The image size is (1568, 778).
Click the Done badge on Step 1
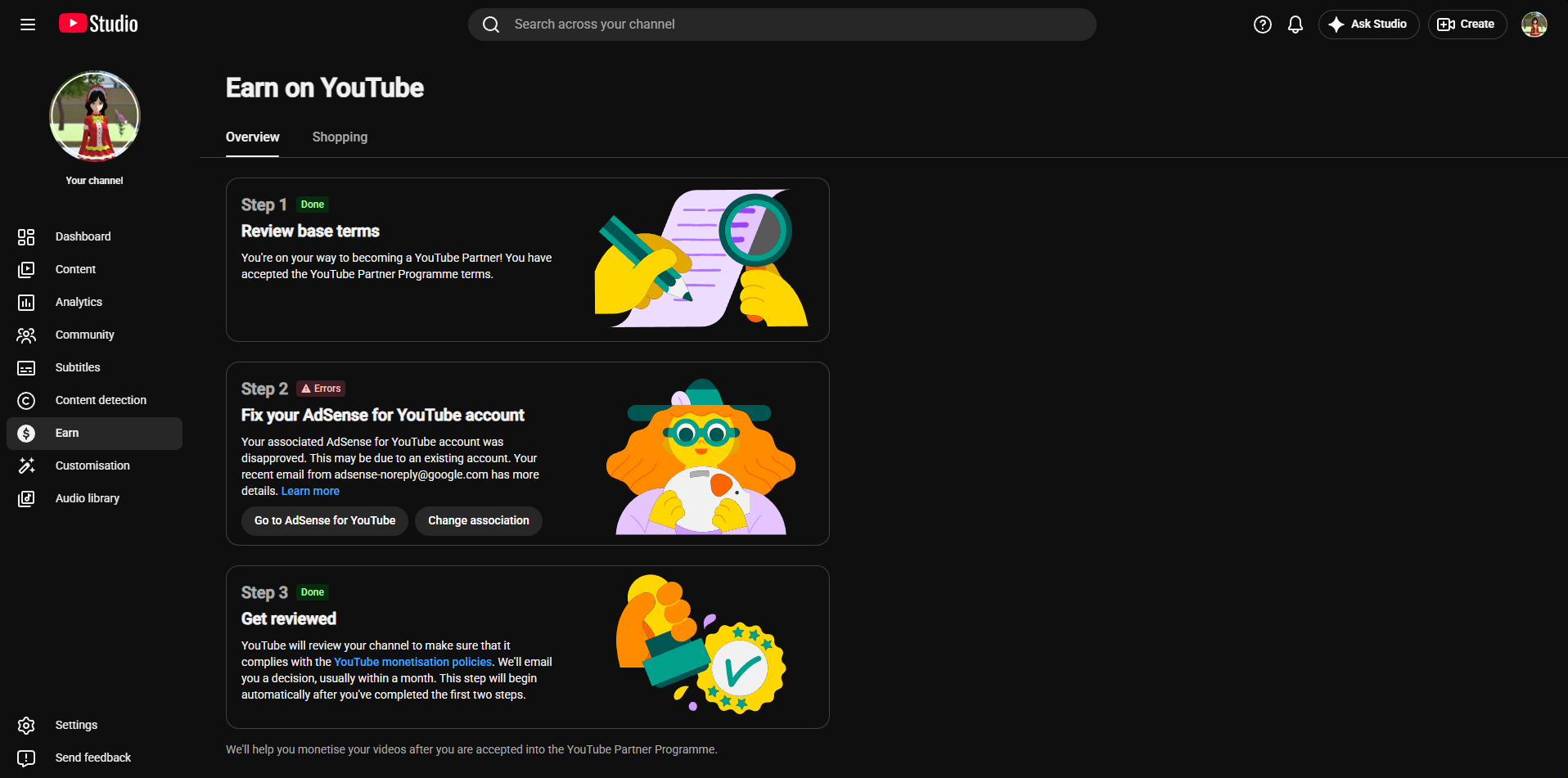(x=313, y=205)
